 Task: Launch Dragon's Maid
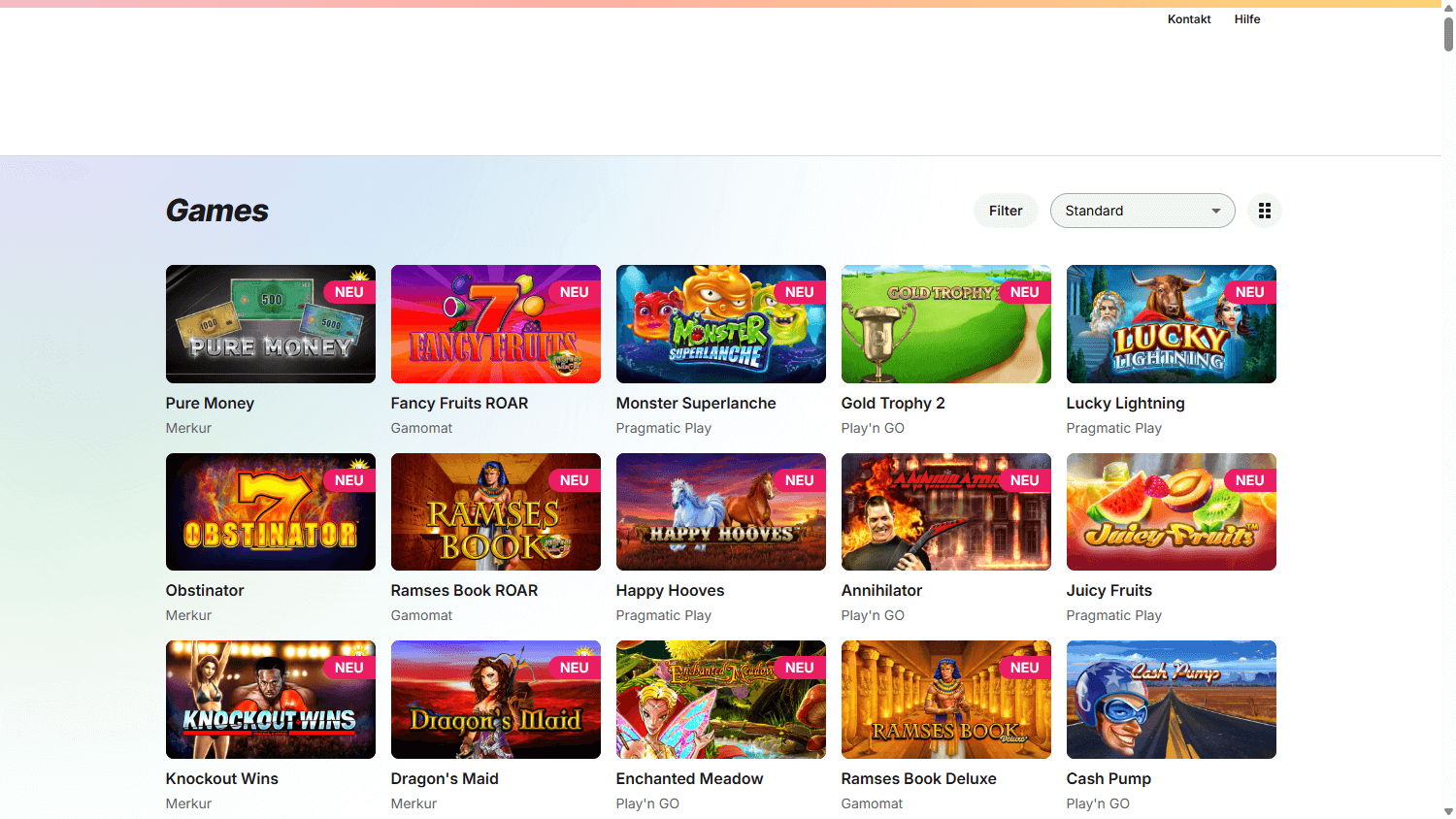click(495, 699)
